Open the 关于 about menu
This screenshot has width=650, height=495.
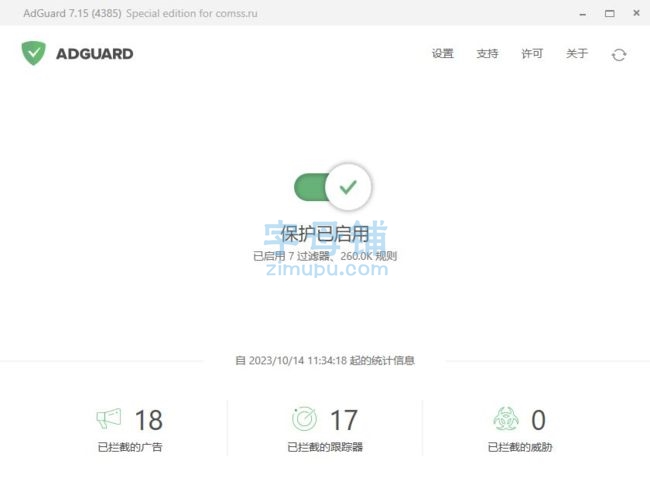click(x=577, y=53)
